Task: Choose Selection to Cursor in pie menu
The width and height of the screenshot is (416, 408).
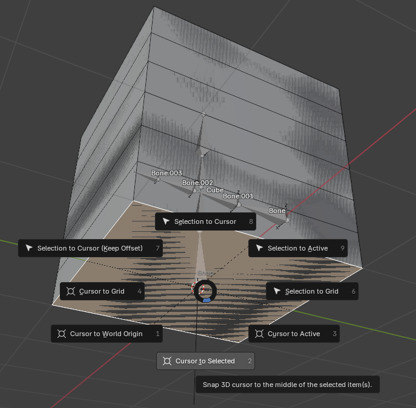Action: 205,222
